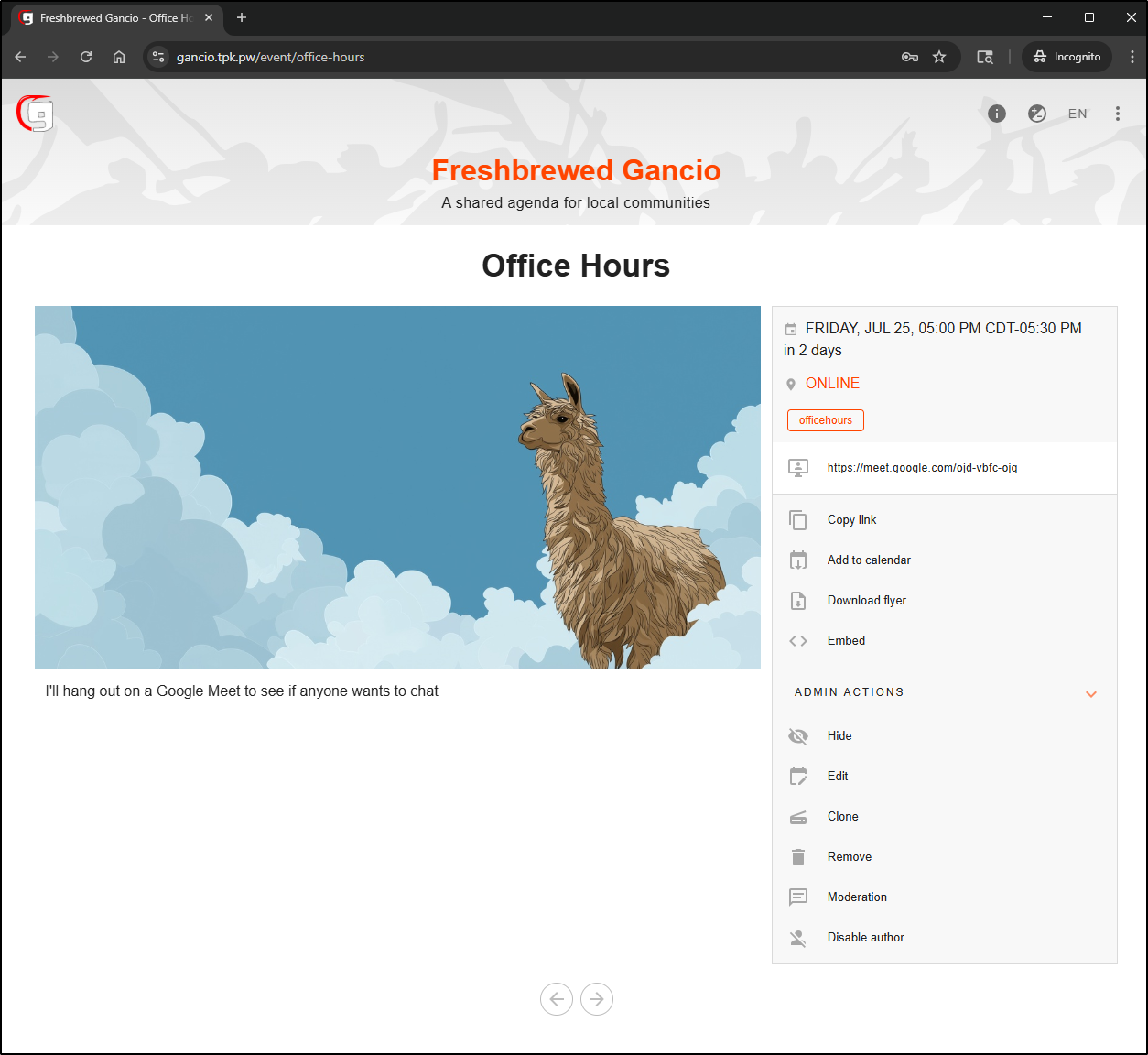Reload the page with refresh icon
This screenshot has height=1055, width=1148.
[86, 57]
